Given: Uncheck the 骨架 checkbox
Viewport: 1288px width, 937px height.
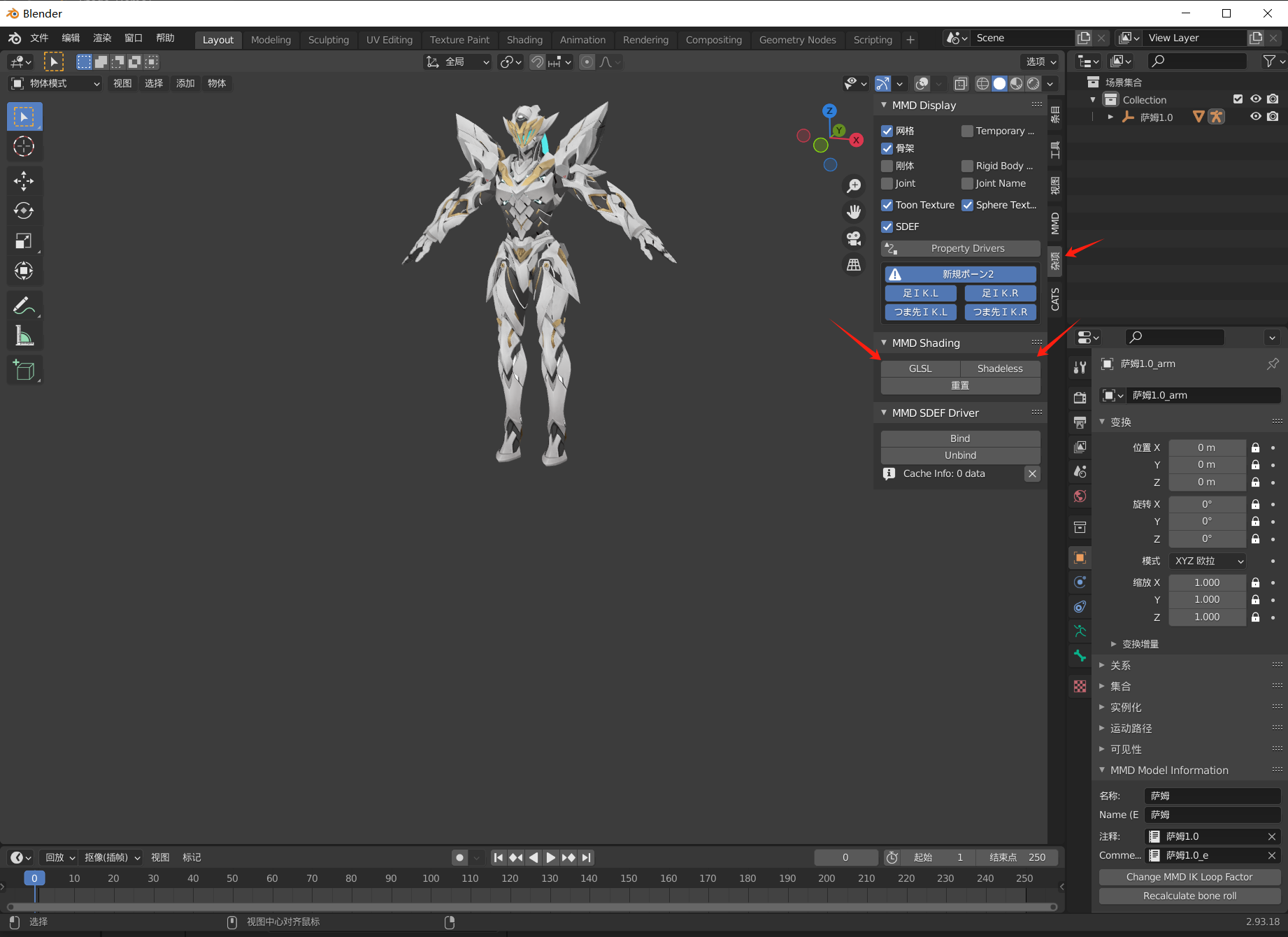Looking at the screenshot, I should [x=887, y=148].
